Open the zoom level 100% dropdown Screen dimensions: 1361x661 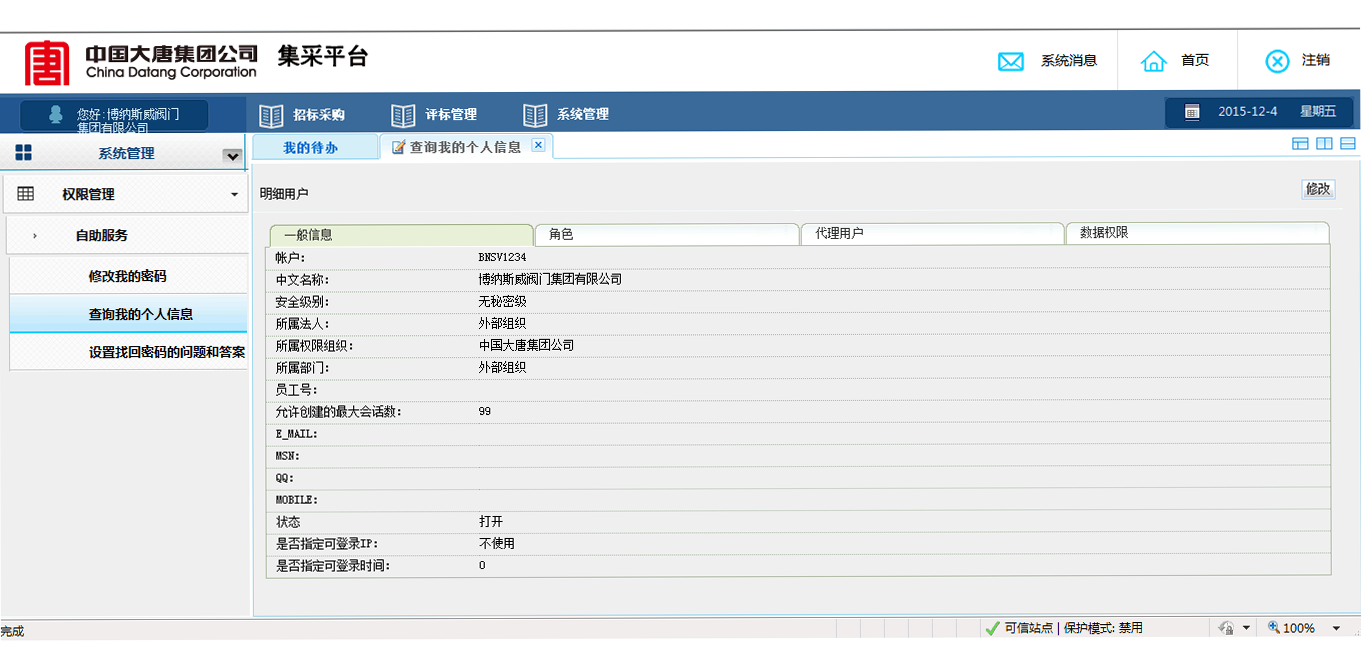click(x=1336, y=628)
